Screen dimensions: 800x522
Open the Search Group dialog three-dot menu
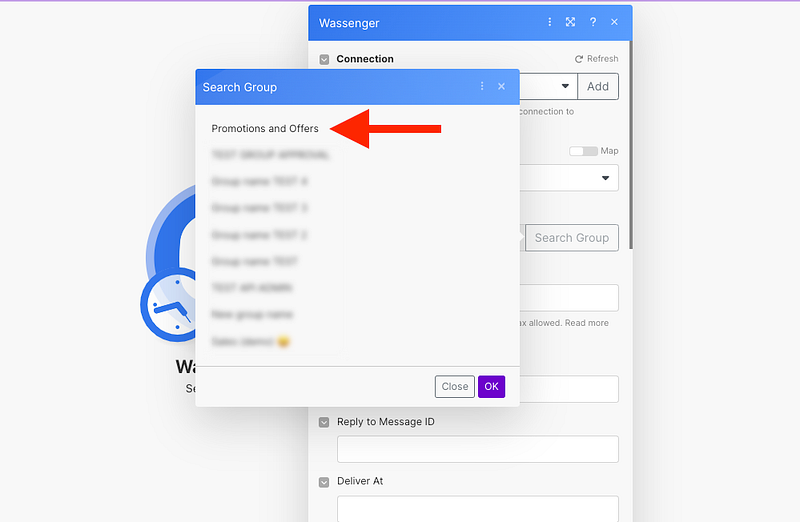[x=482, y=87]
